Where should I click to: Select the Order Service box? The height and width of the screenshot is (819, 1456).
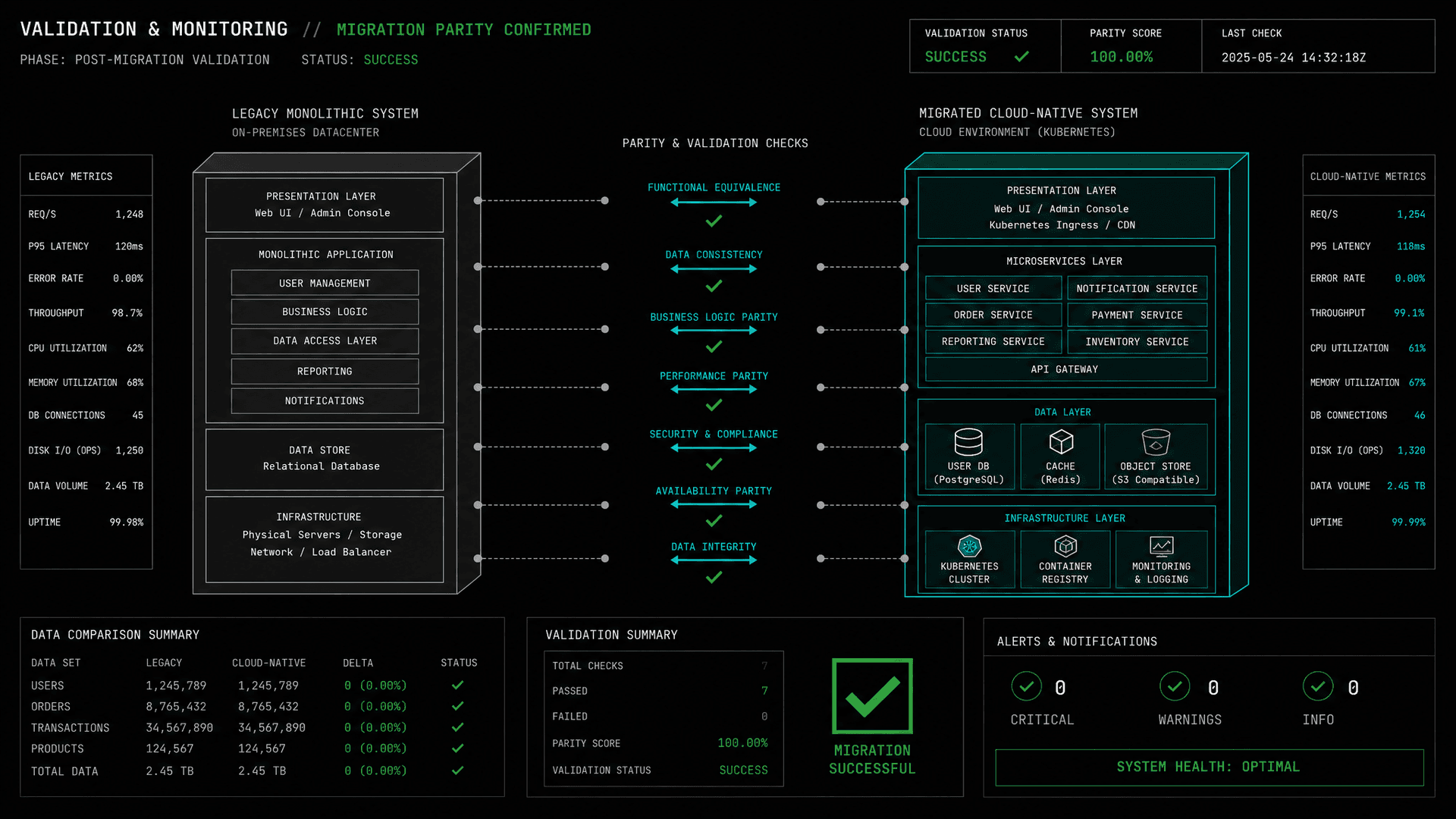coord(993,315)
